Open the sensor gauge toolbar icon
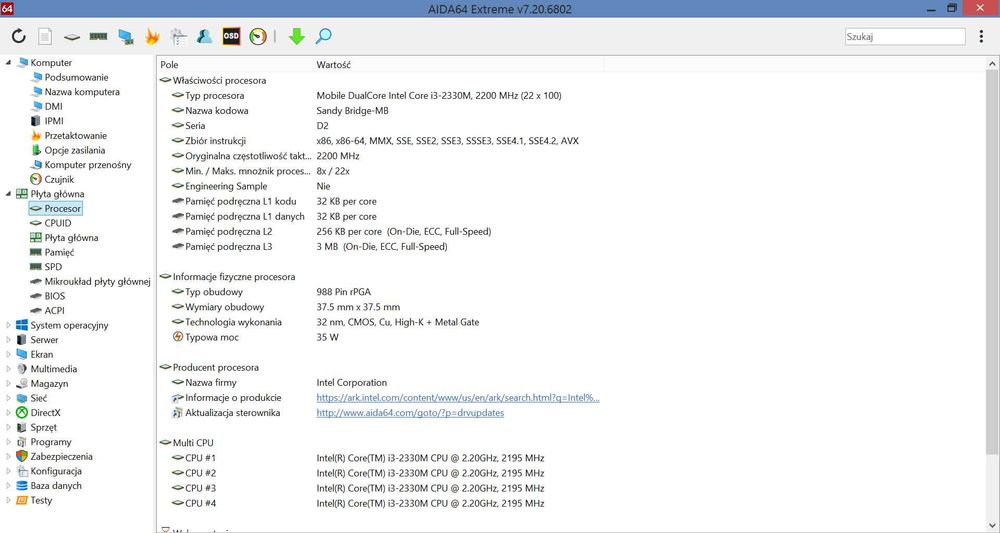Viewport: 1000px width, 533px height. coord(258,36)
